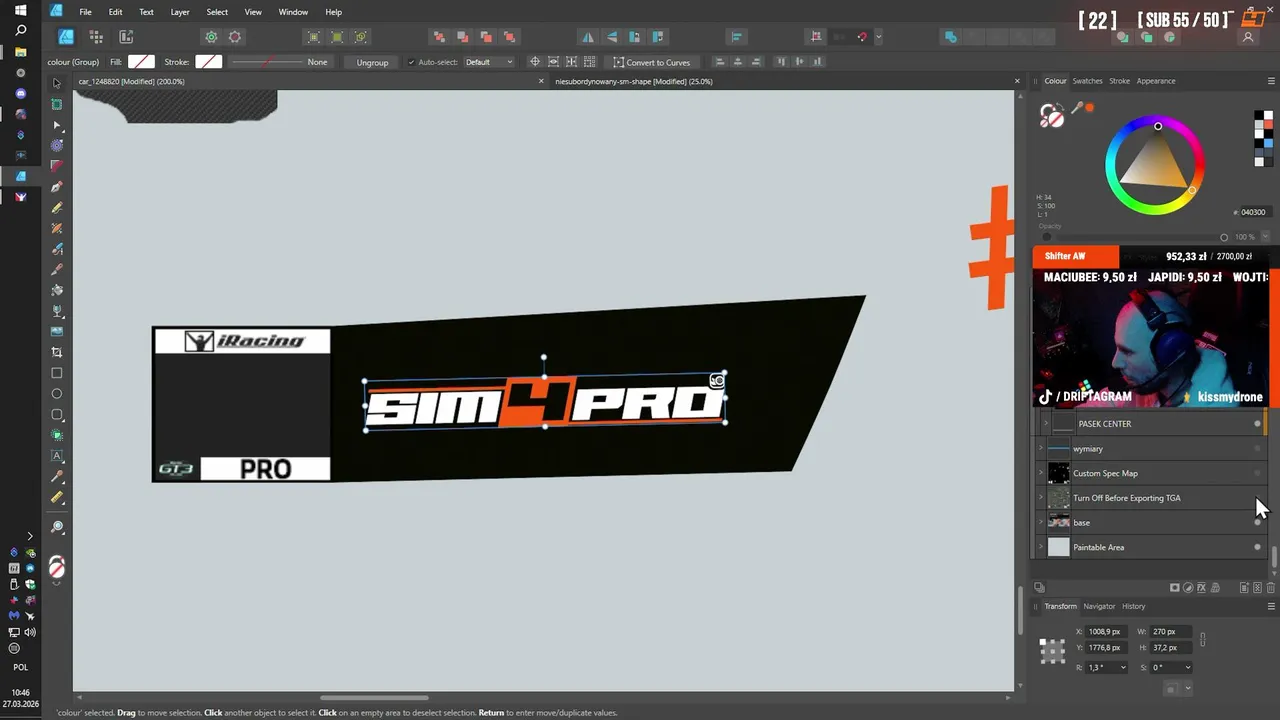Click the Alignment options toolbar icon
This screenshot has height=720, width=1280.
click(737, 37)
